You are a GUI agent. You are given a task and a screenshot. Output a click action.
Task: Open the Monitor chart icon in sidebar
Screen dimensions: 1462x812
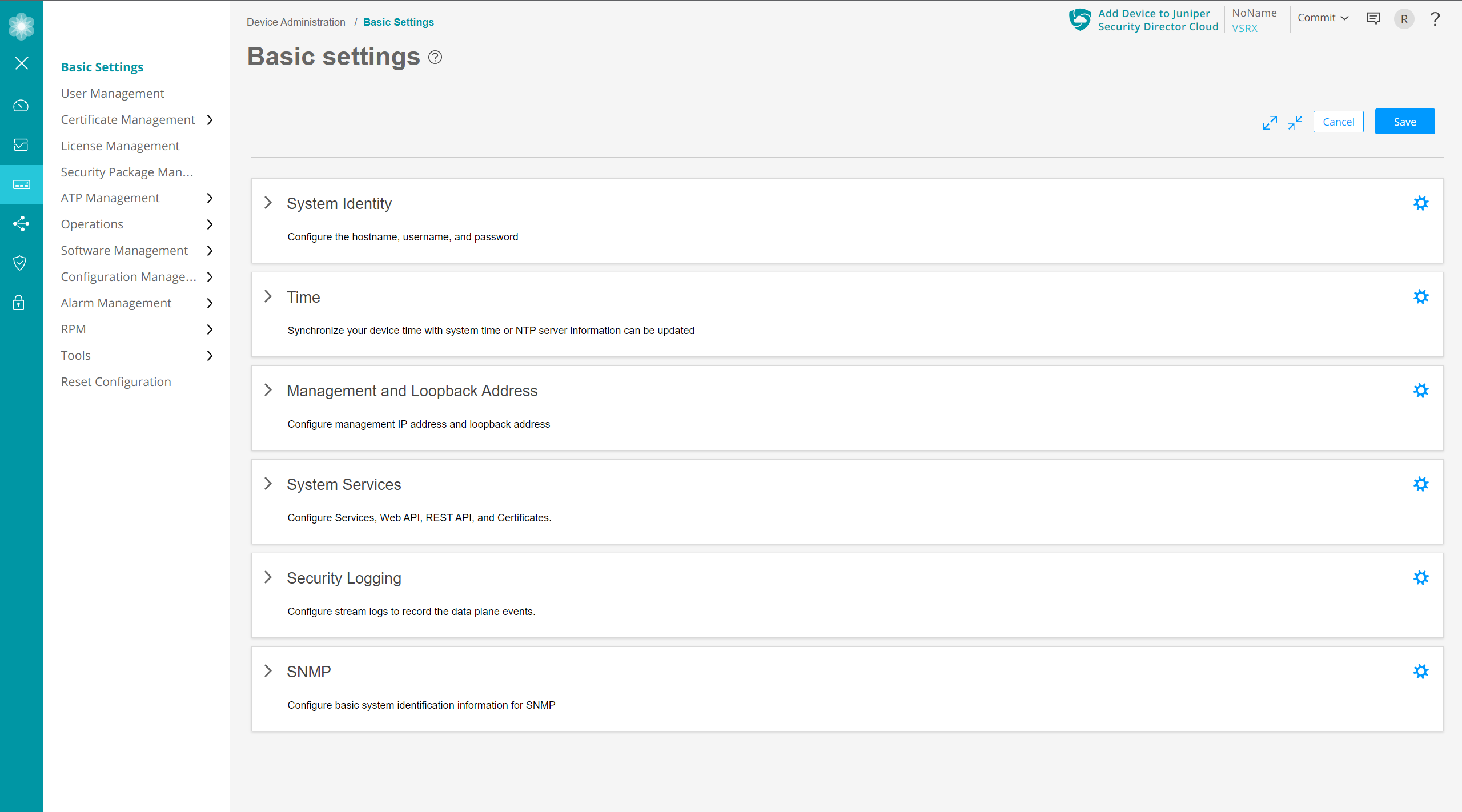pos(21,145)
